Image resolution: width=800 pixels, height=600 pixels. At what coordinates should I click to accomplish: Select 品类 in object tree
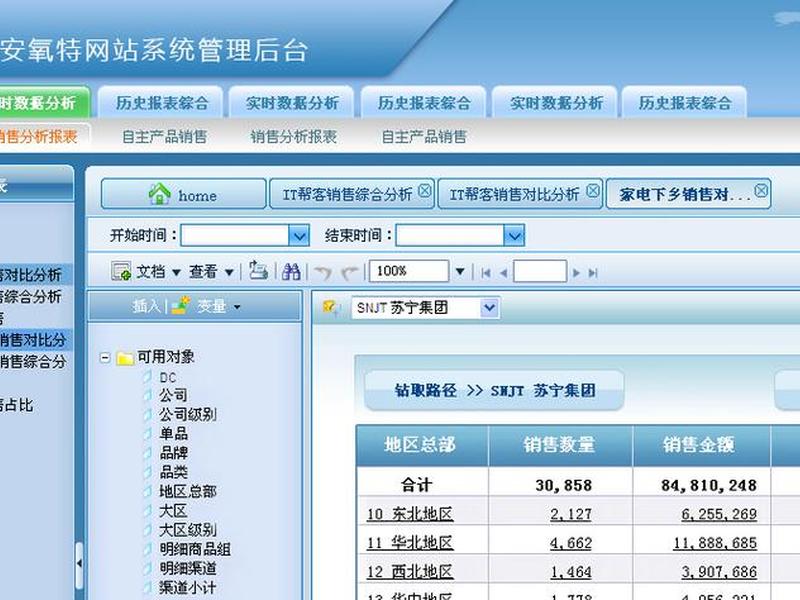click(173, 471)
